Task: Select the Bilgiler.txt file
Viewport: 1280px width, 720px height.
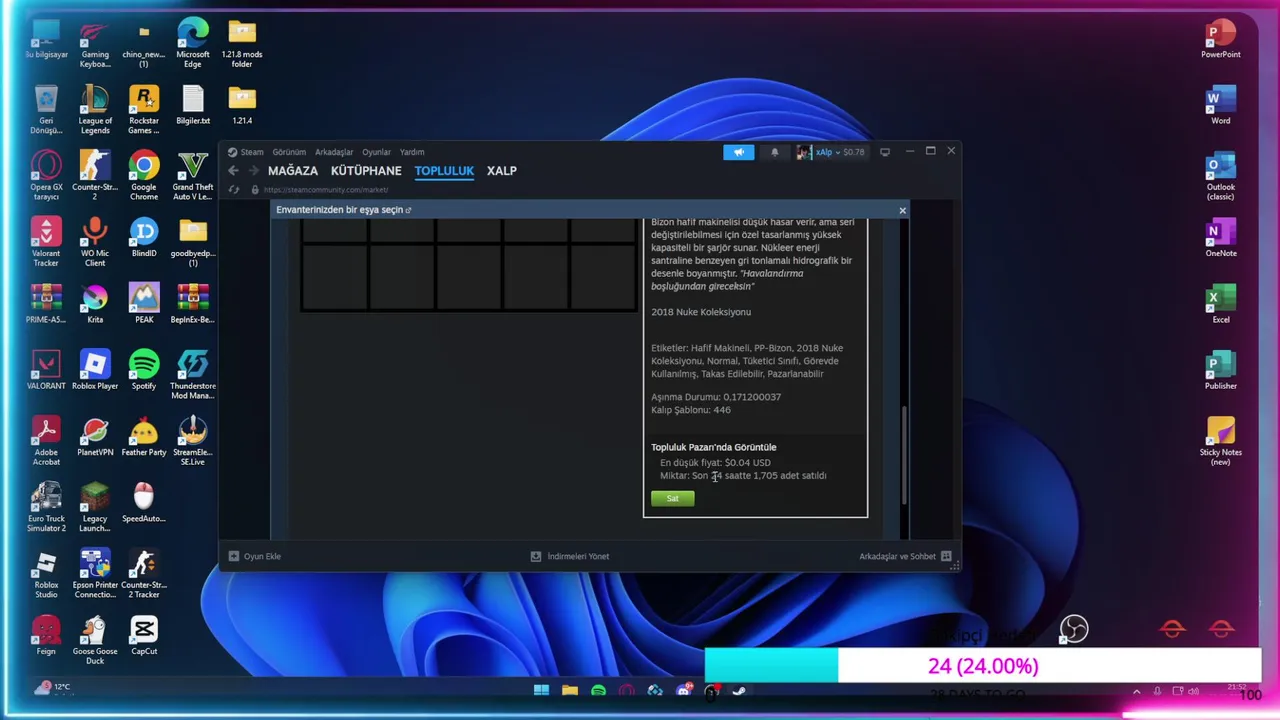Action: (x=193, y=104)
